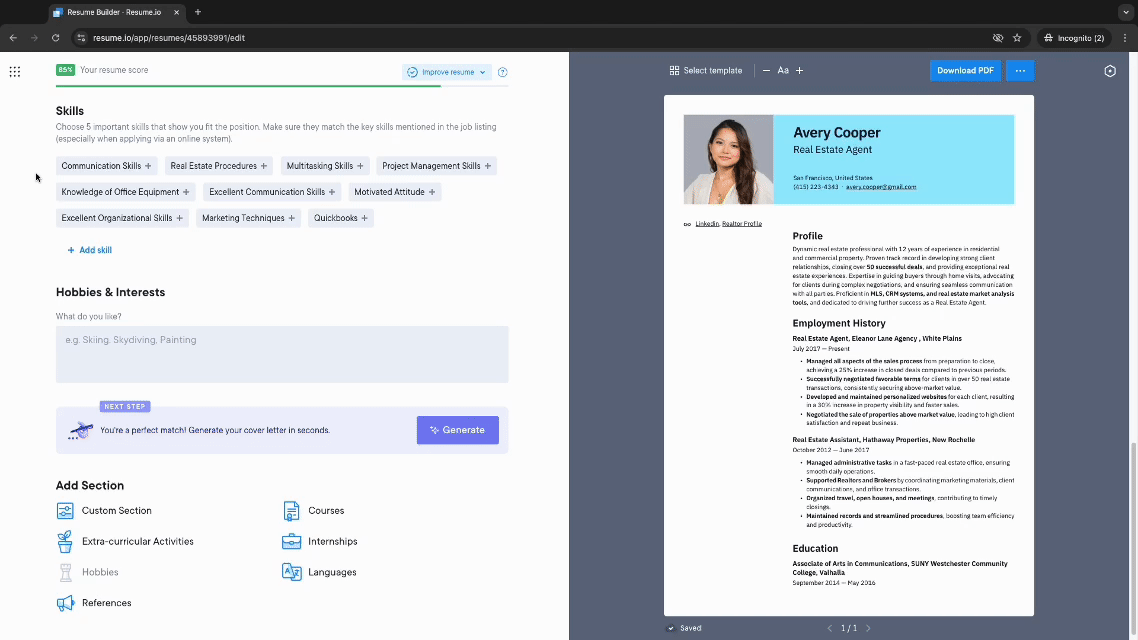This screenshot has height=640, width=1138.
Task: Select the Extra-curricular Activities icon
Action: (x=64, y=541)
